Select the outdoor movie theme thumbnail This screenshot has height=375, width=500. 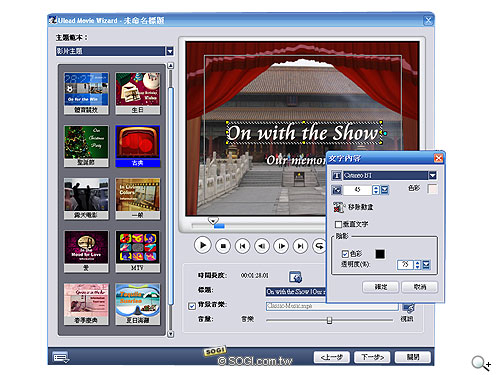pos(86,199)
